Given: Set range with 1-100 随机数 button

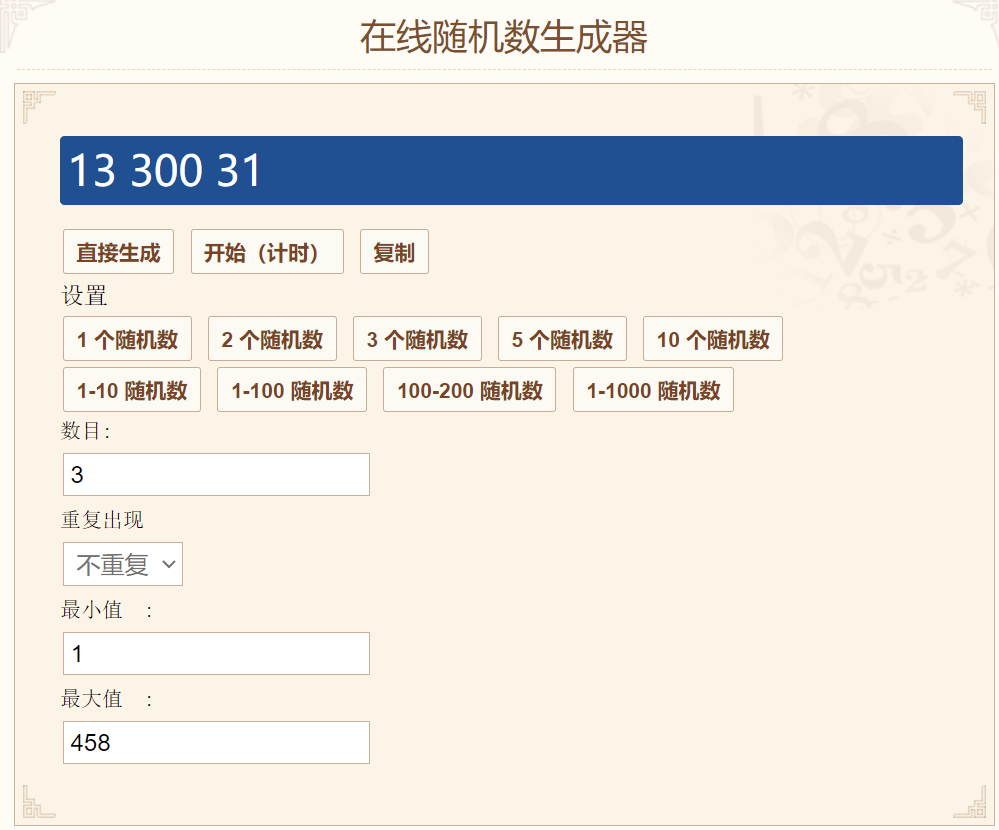Looking at the screenshot, I should click(x=292, y=390).
